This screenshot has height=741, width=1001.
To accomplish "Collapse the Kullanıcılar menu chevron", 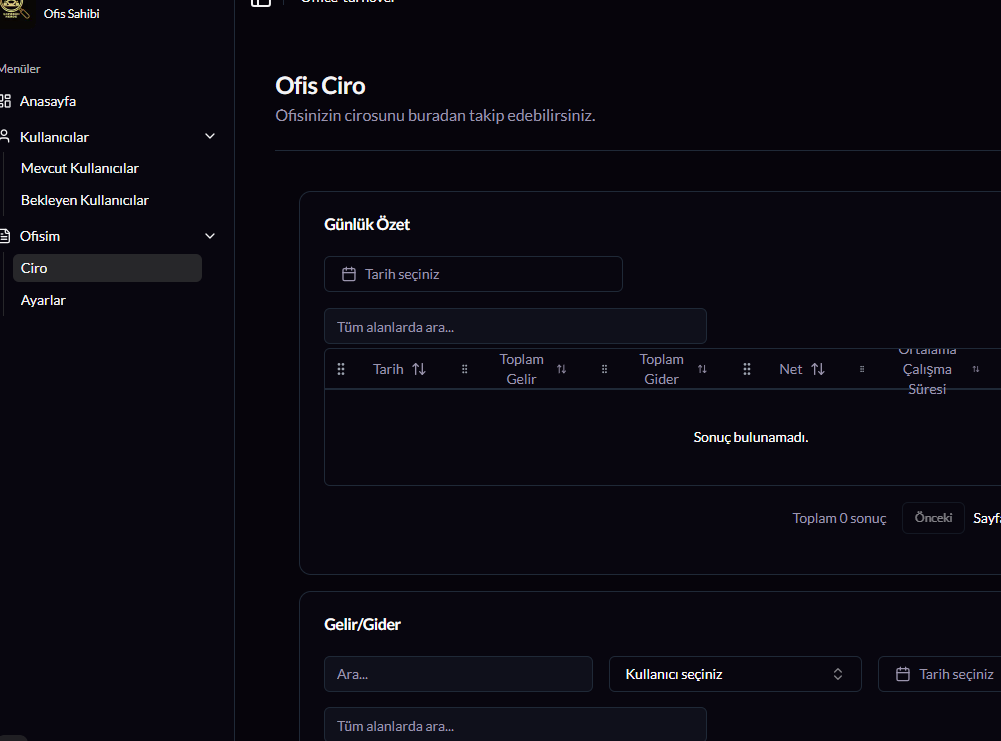I will click(x=210, y=137).
